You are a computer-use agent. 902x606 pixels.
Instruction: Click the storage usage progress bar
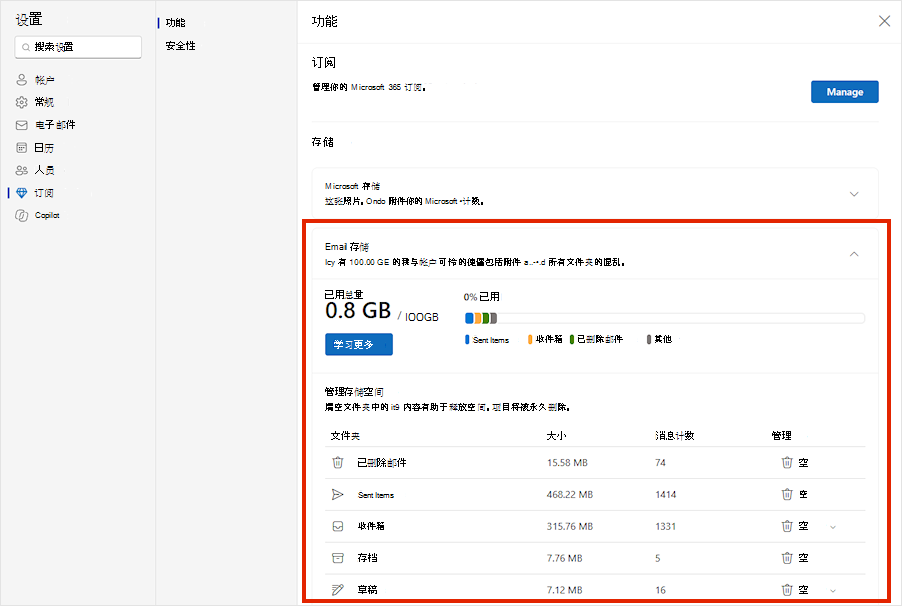pyautogui.click(x=664, y=318)
